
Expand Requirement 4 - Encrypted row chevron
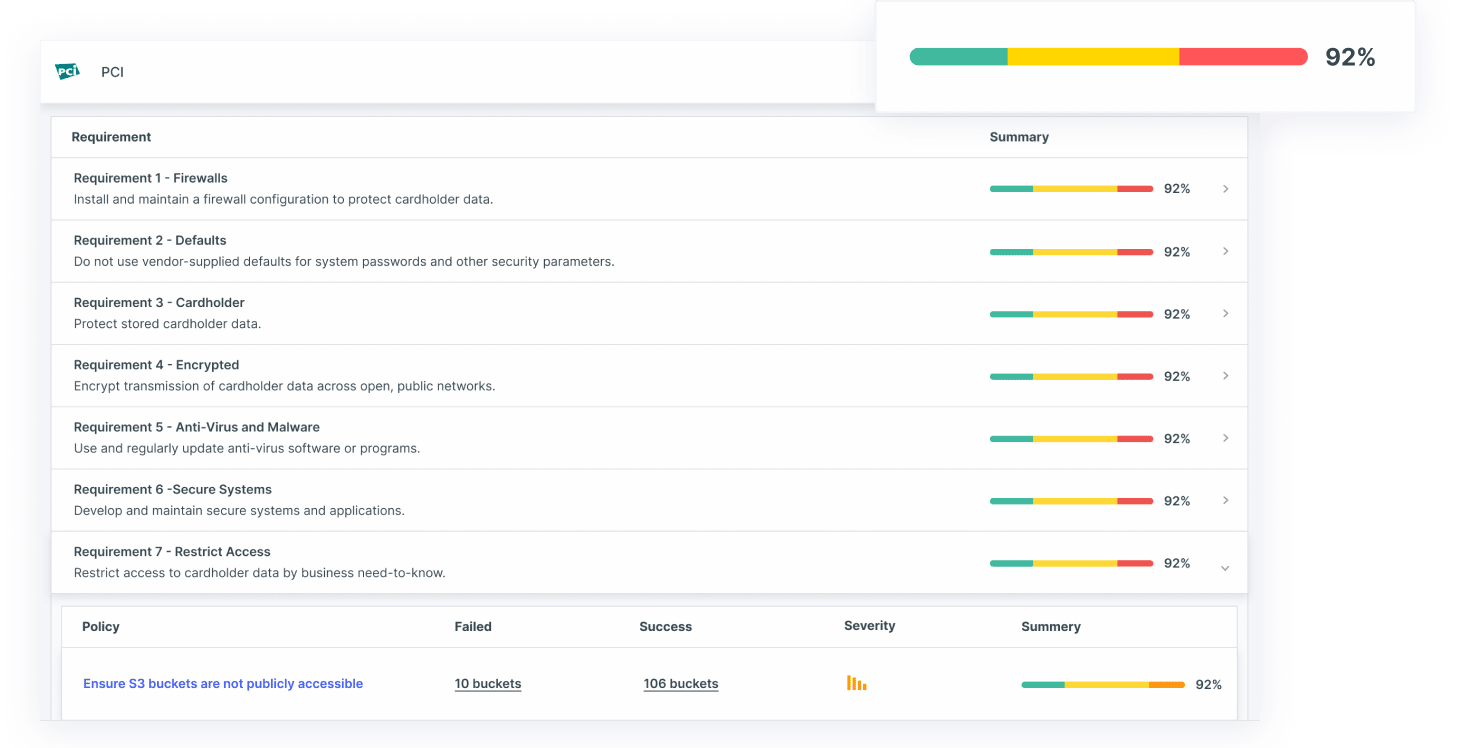click(1225, 376)
